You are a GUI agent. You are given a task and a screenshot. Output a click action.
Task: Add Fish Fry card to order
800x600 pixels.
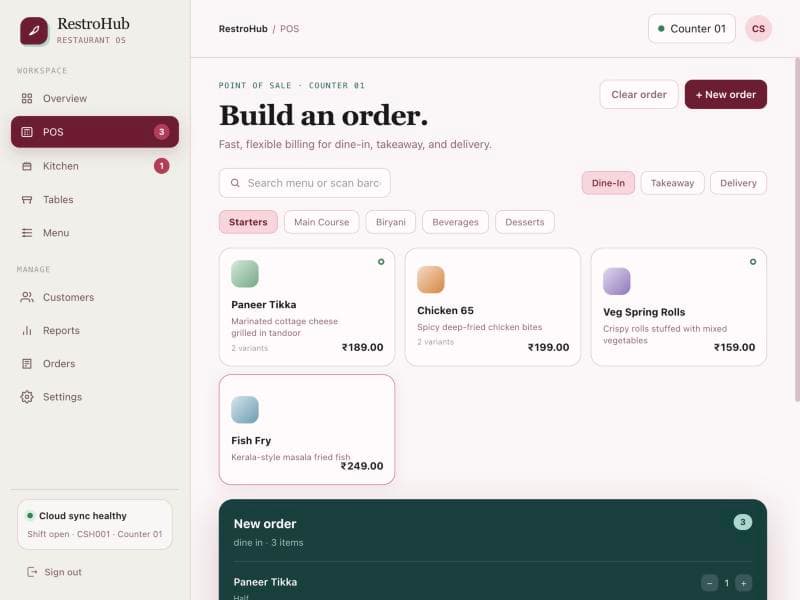tap(307, 430)
